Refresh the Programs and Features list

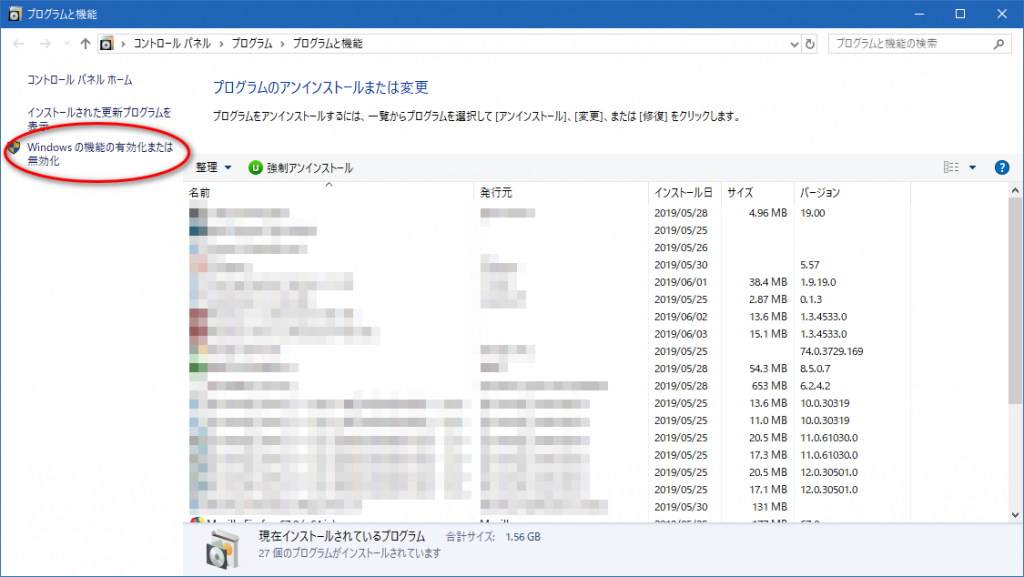tap(810, 44)
